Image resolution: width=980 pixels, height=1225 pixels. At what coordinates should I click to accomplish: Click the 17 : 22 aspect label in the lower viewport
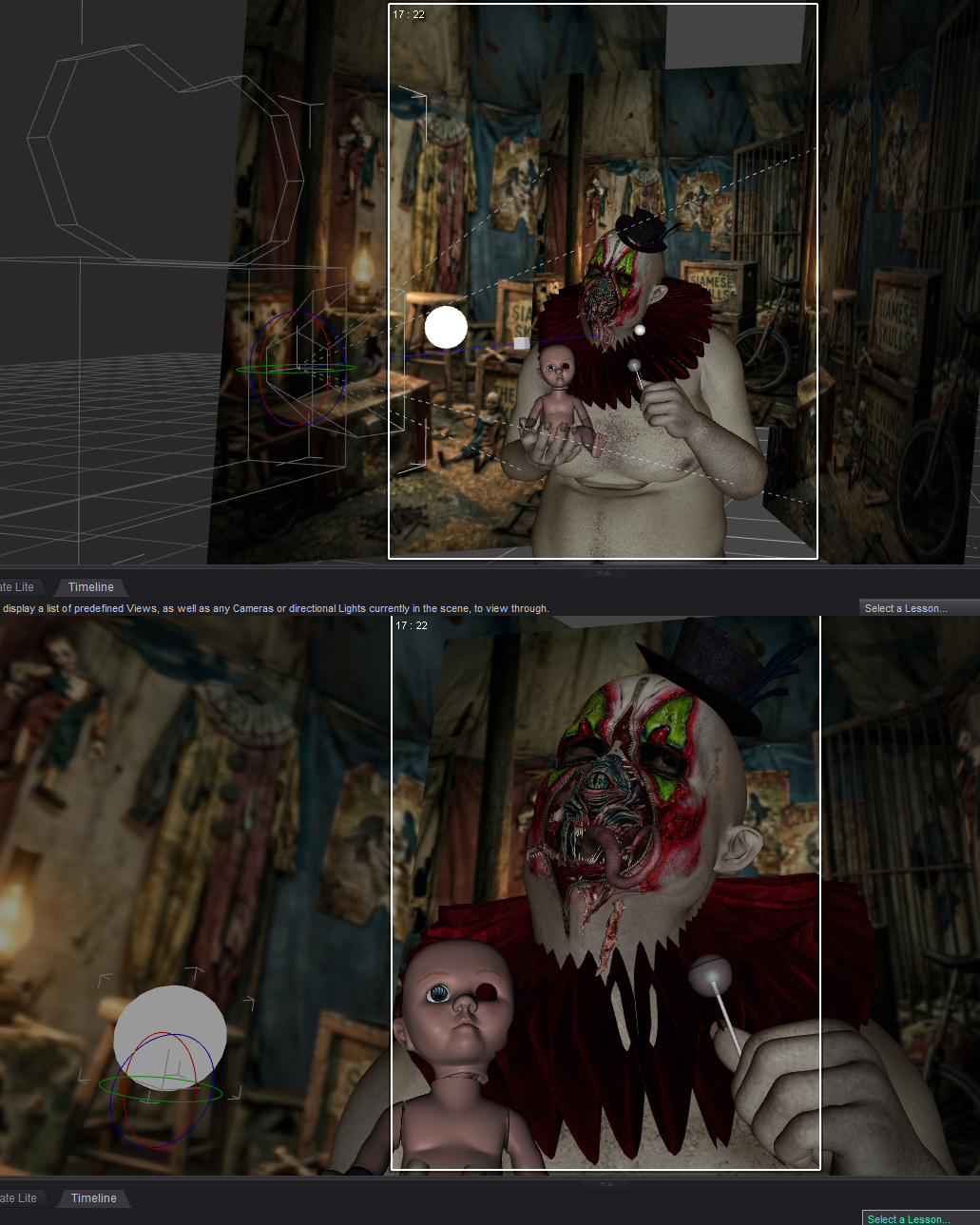[x=412, y=625]
